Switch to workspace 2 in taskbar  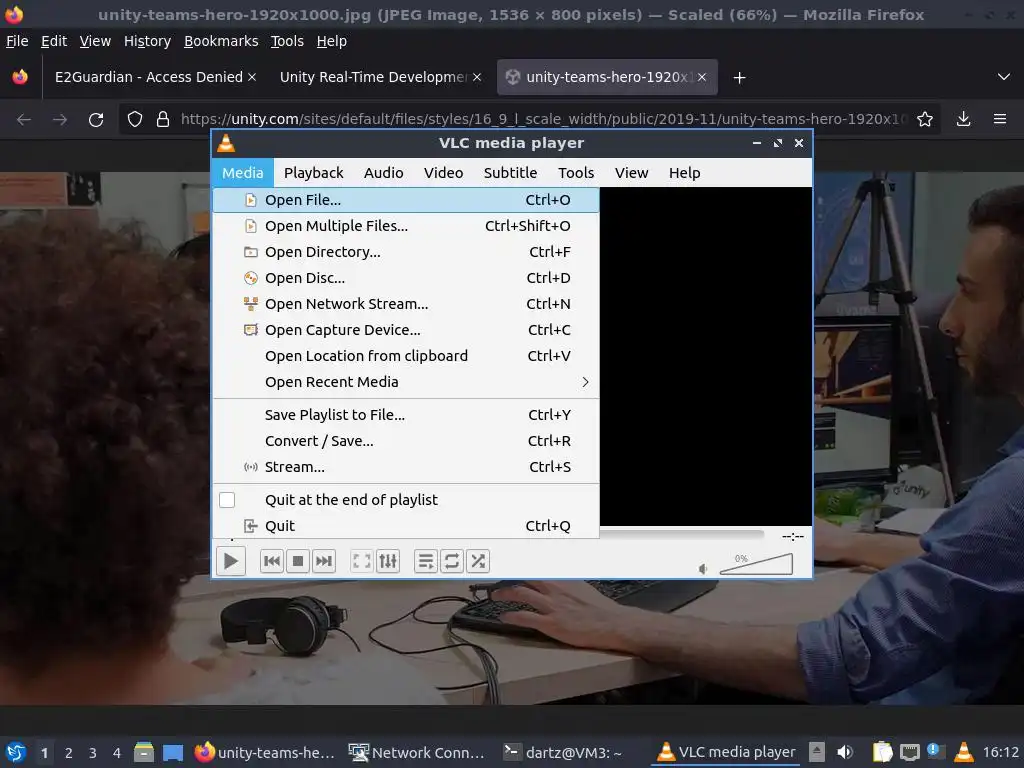[69, 753]
